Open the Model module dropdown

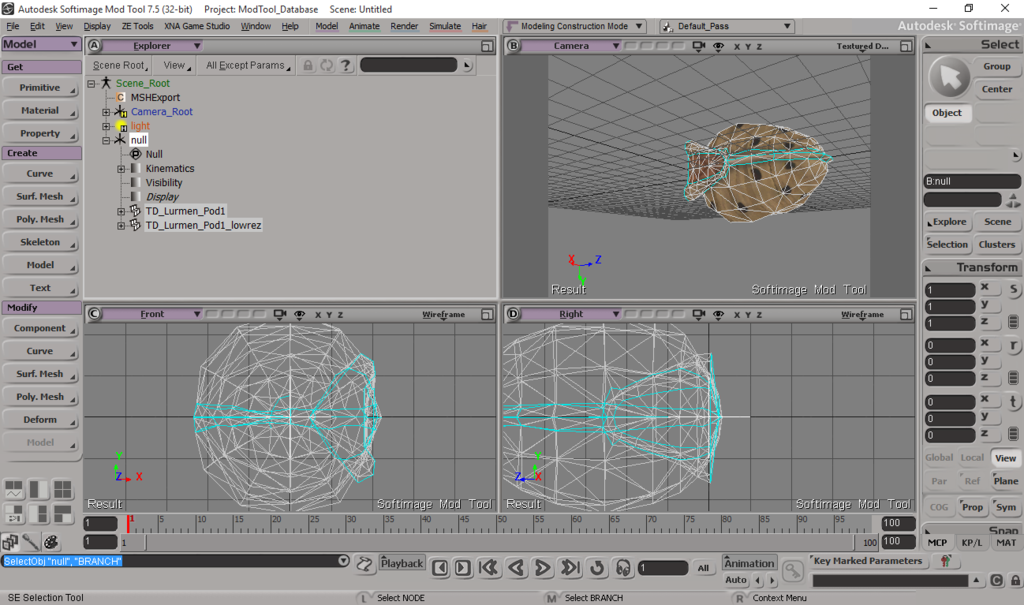(41, 44)
